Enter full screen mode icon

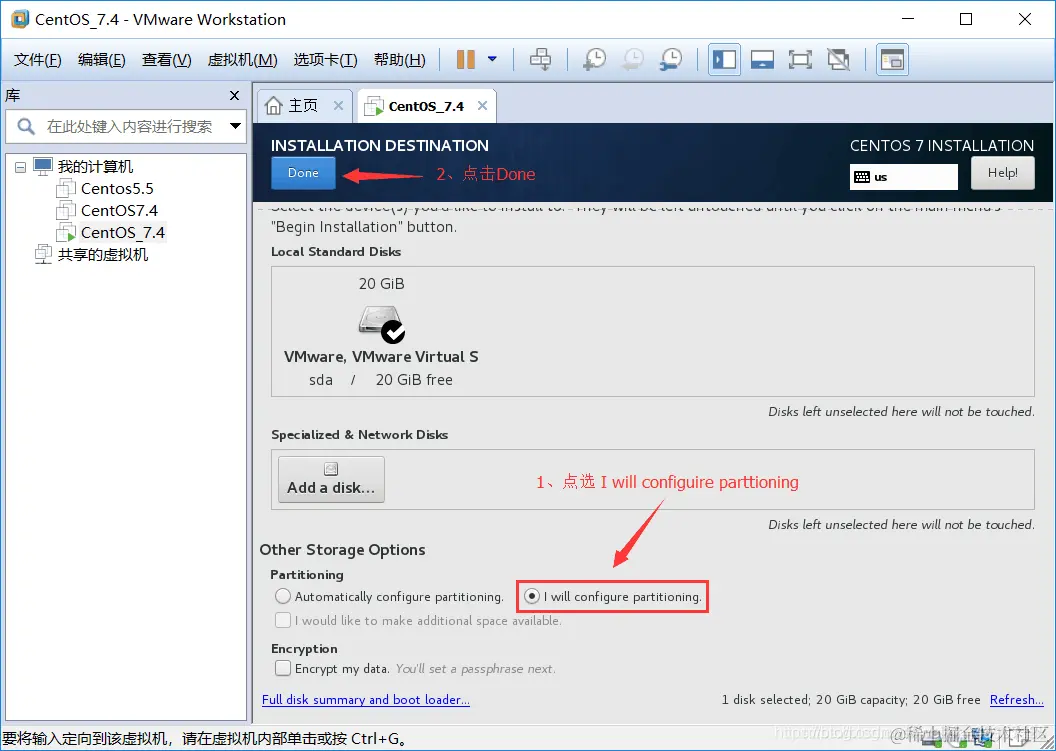[x=800, y=59]
